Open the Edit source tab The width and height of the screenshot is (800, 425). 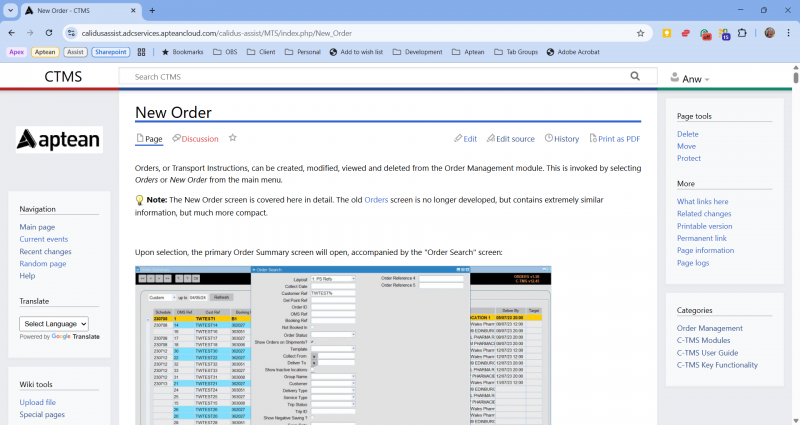pyautogui.click(x=511, y=139)
